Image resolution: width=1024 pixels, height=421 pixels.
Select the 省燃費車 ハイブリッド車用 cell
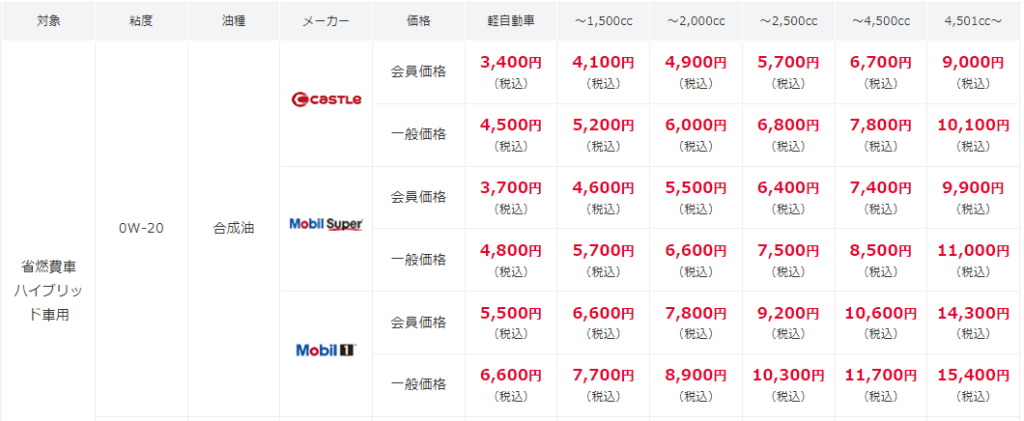(48, 290)
